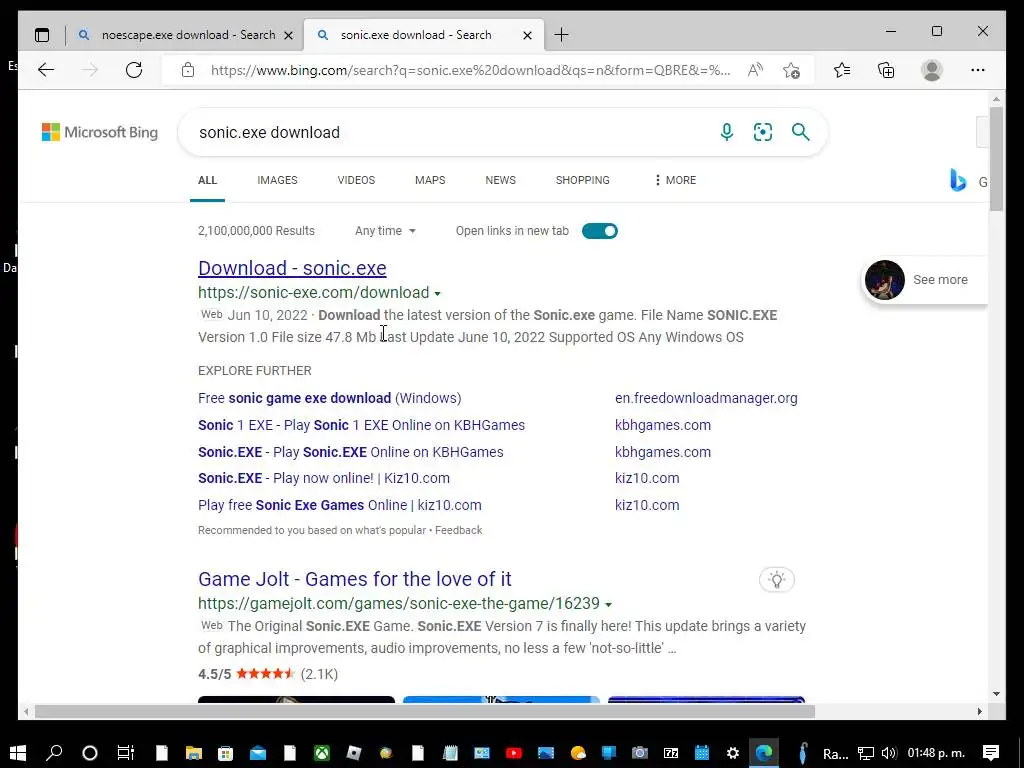The width and height of the screenshot is (1024, 768).
Task: Close the noescape.exe download tab
Action: point(288,35)
